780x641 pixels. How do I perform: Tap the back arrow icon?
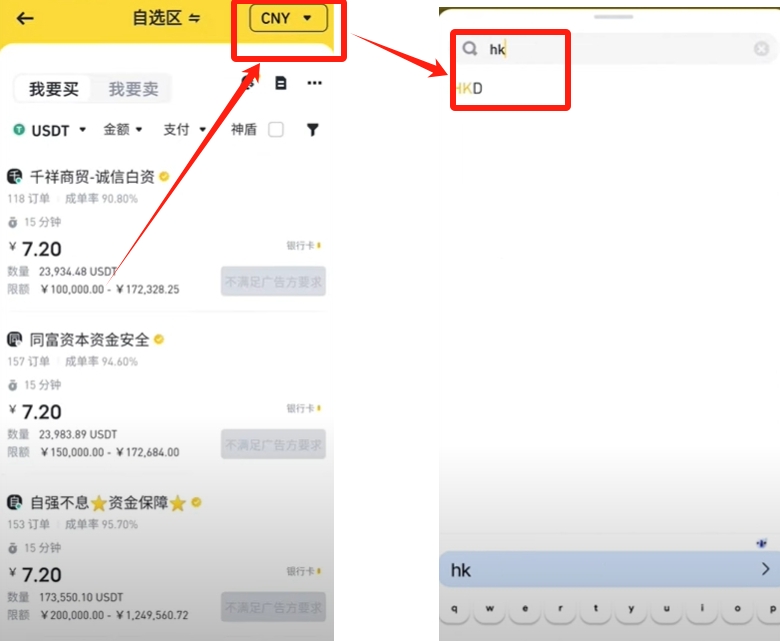(25, 18)
